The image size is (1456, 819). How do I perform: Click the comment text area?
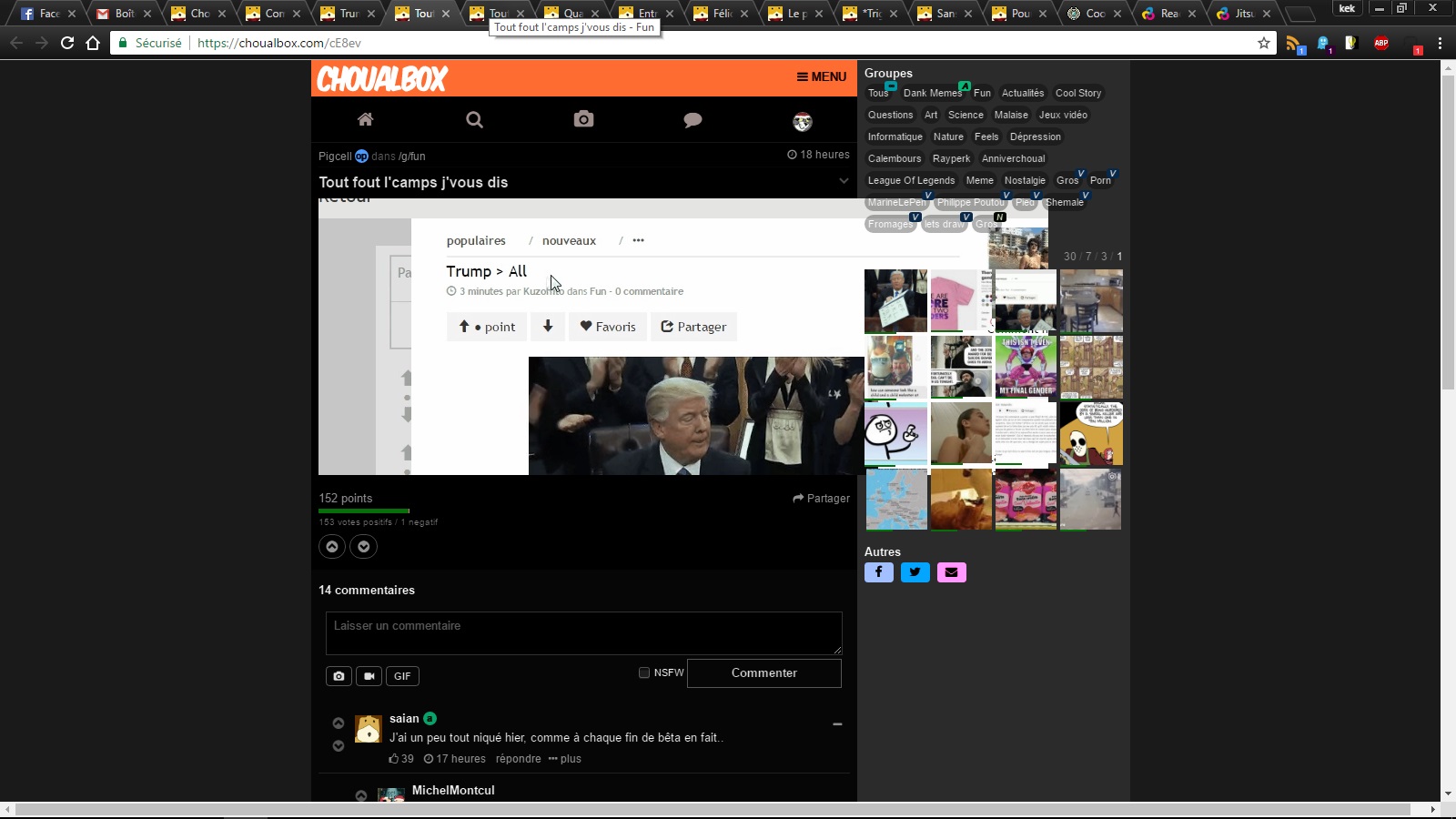click(583, 632)
